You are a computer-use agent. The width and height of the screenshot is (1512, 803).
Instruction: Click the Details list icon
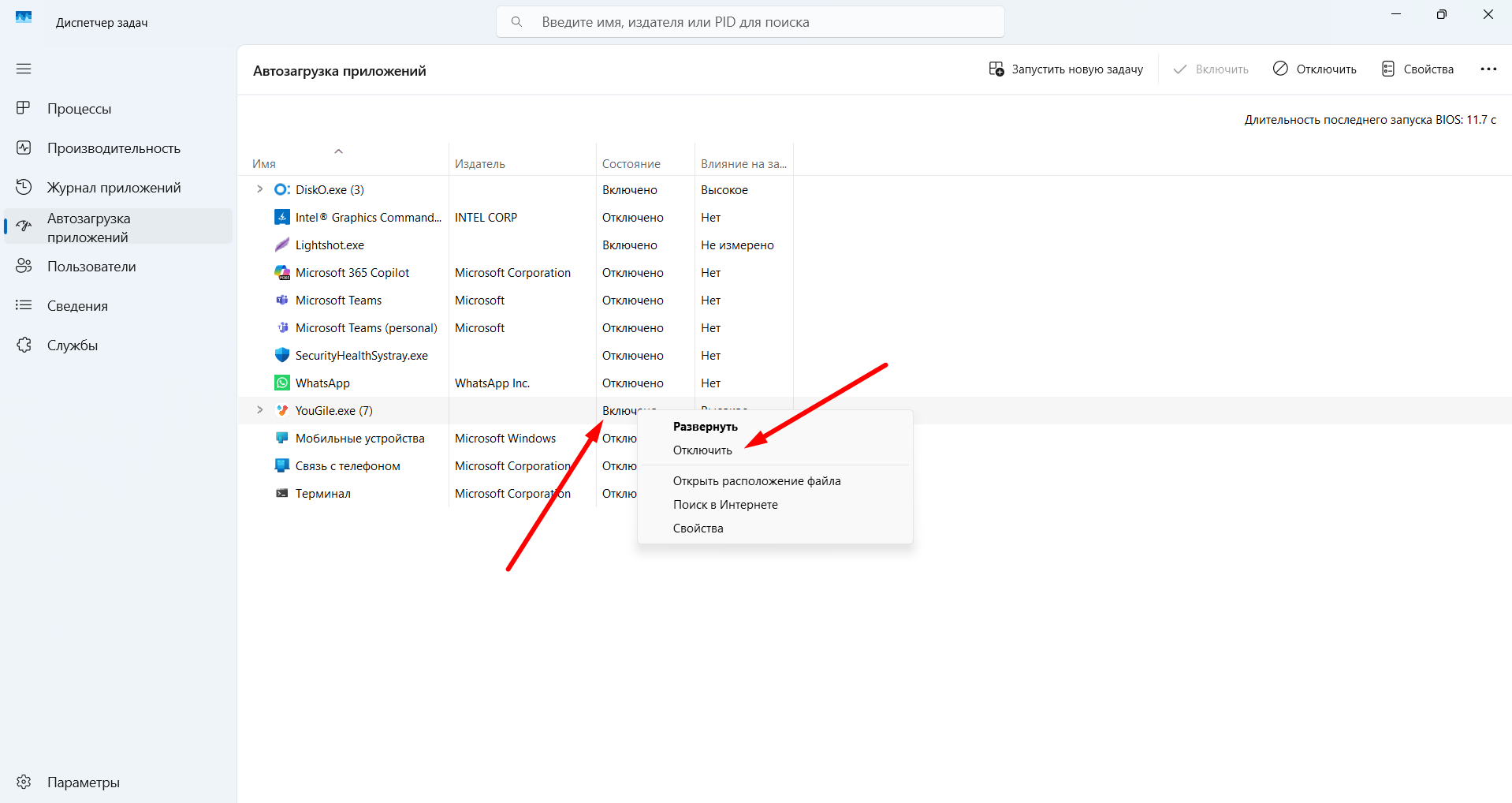click(x=24, y=305)
